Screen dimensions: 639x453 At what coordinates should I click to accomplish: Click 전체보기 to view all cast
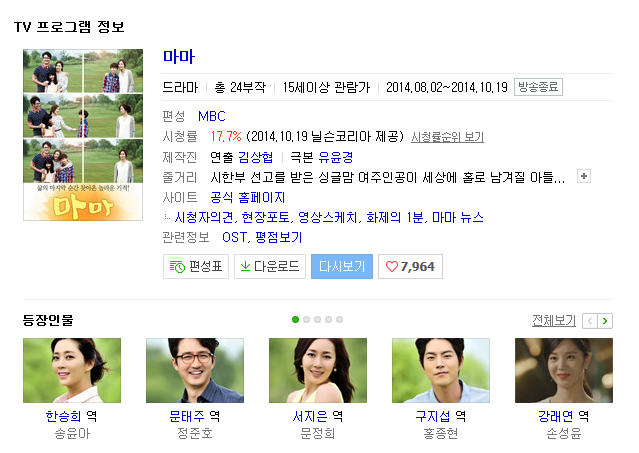pos(554,321)
